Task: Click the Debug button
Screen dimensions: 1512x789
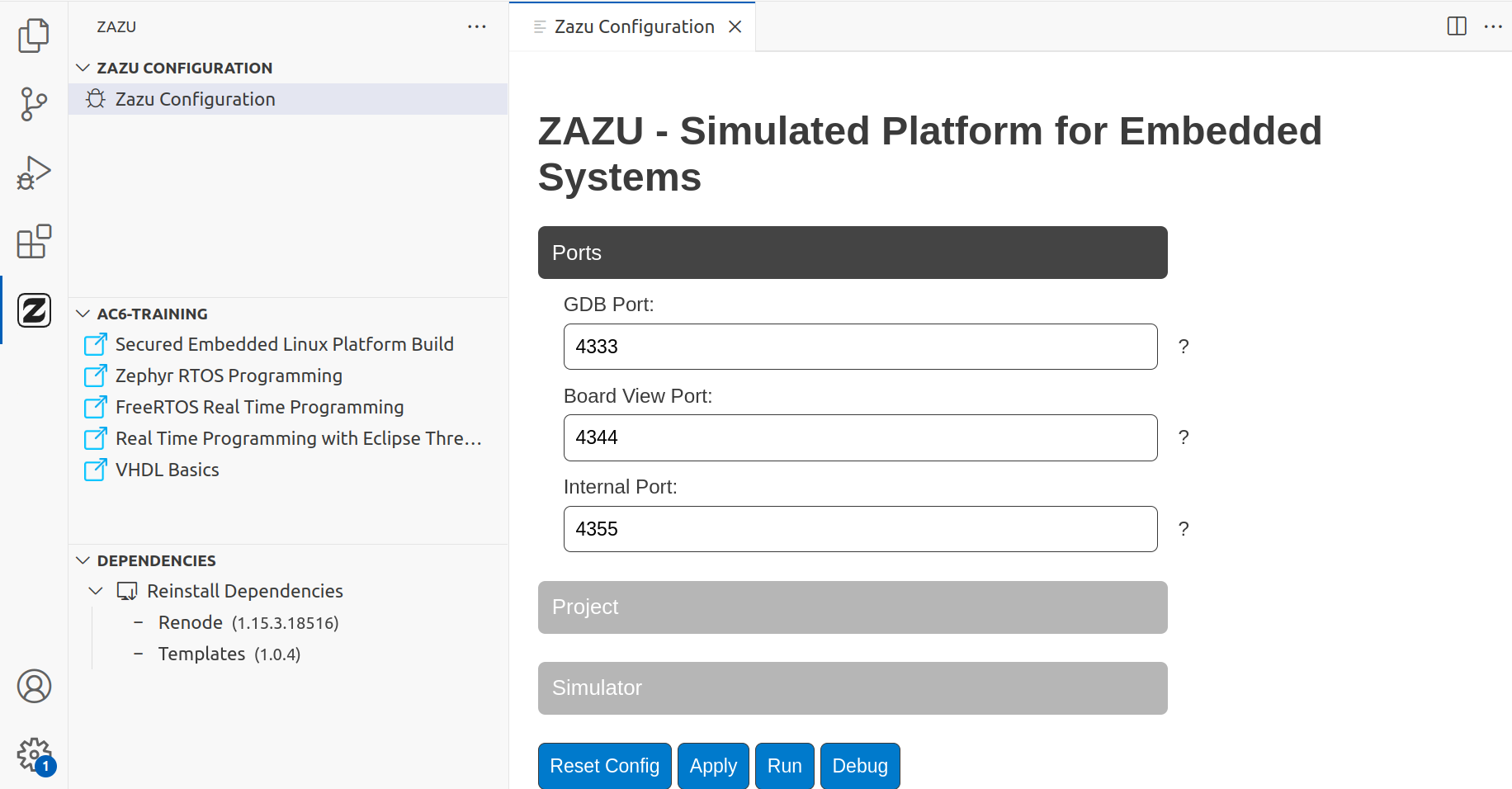Action: click(860, 766)
